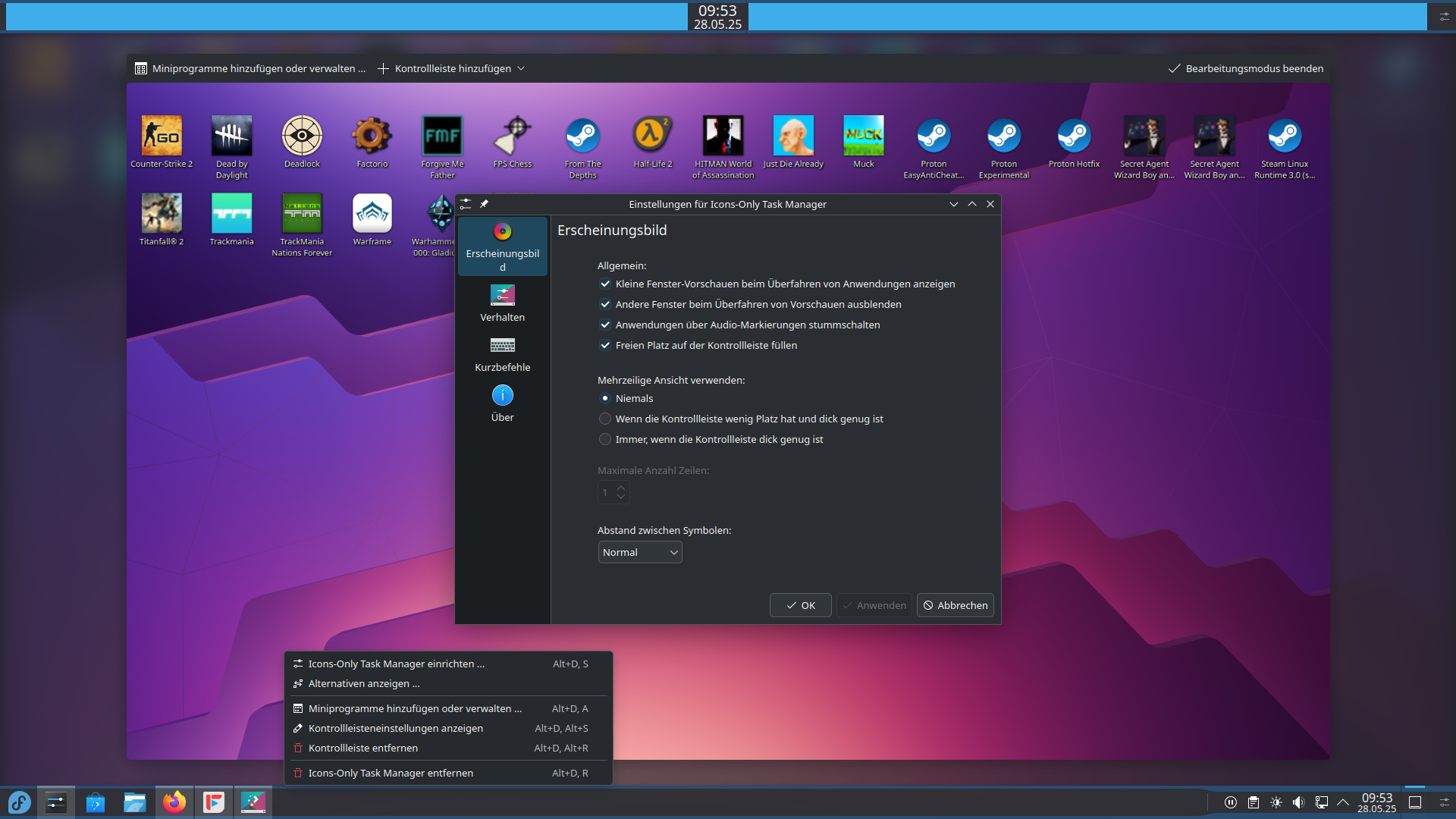
Task: Switch to the Verhalten settings tab
Action: pos(503,303)
